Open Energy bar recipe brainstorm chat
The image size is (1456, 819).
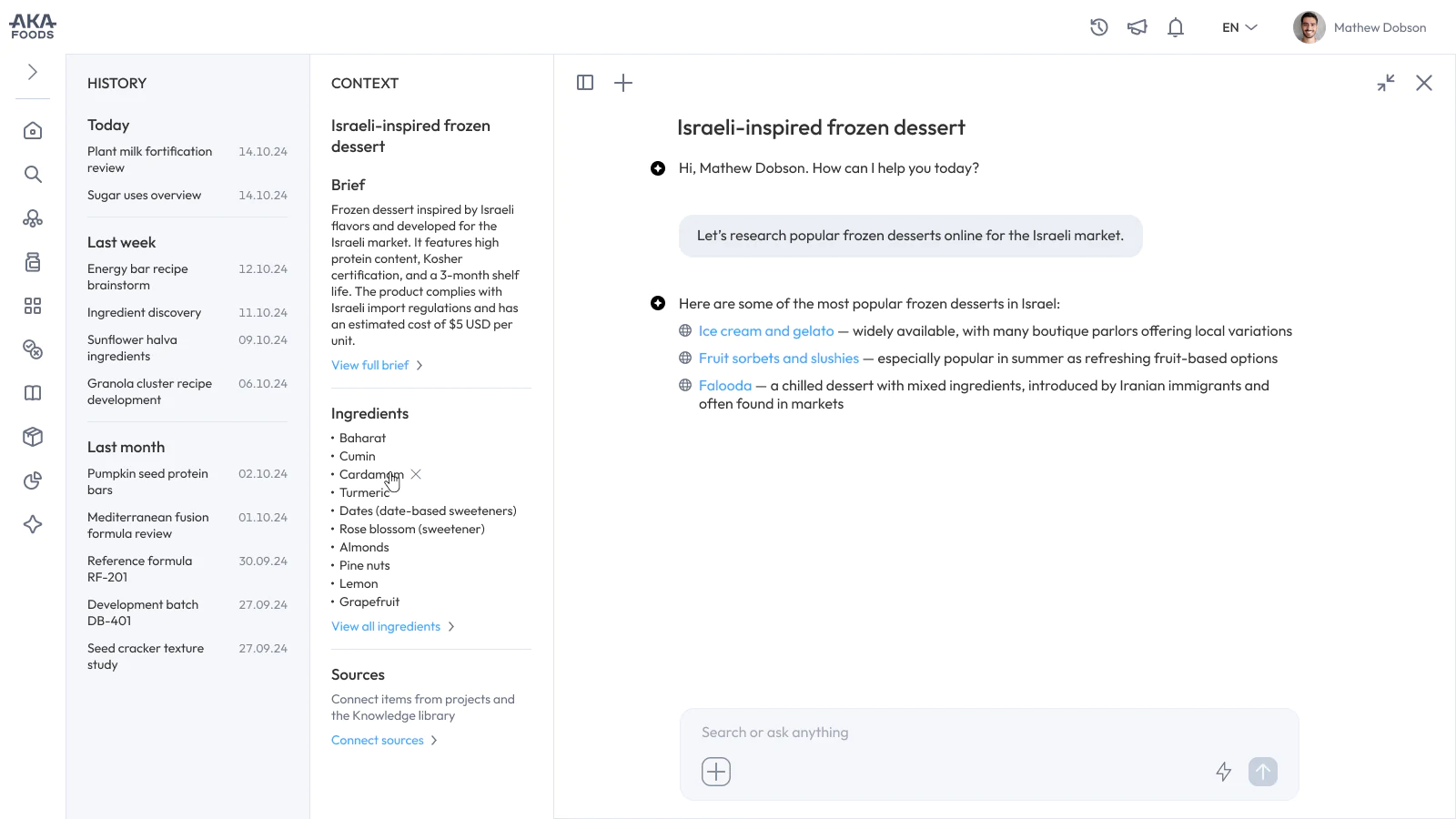pyautogui.click(x=187, y=277)
